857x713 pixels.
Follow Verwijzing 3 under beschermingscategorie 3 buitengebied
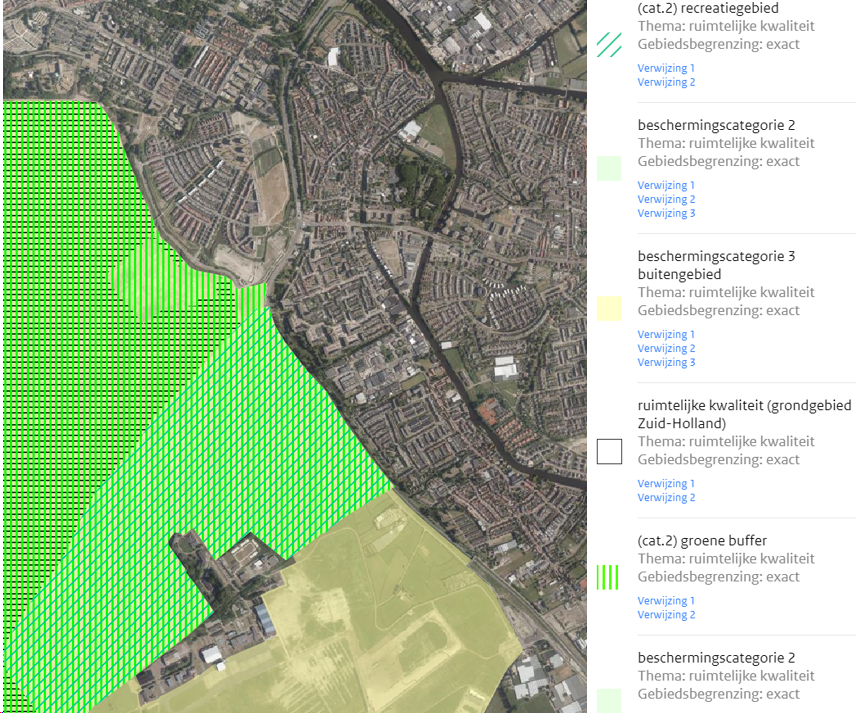666,362
